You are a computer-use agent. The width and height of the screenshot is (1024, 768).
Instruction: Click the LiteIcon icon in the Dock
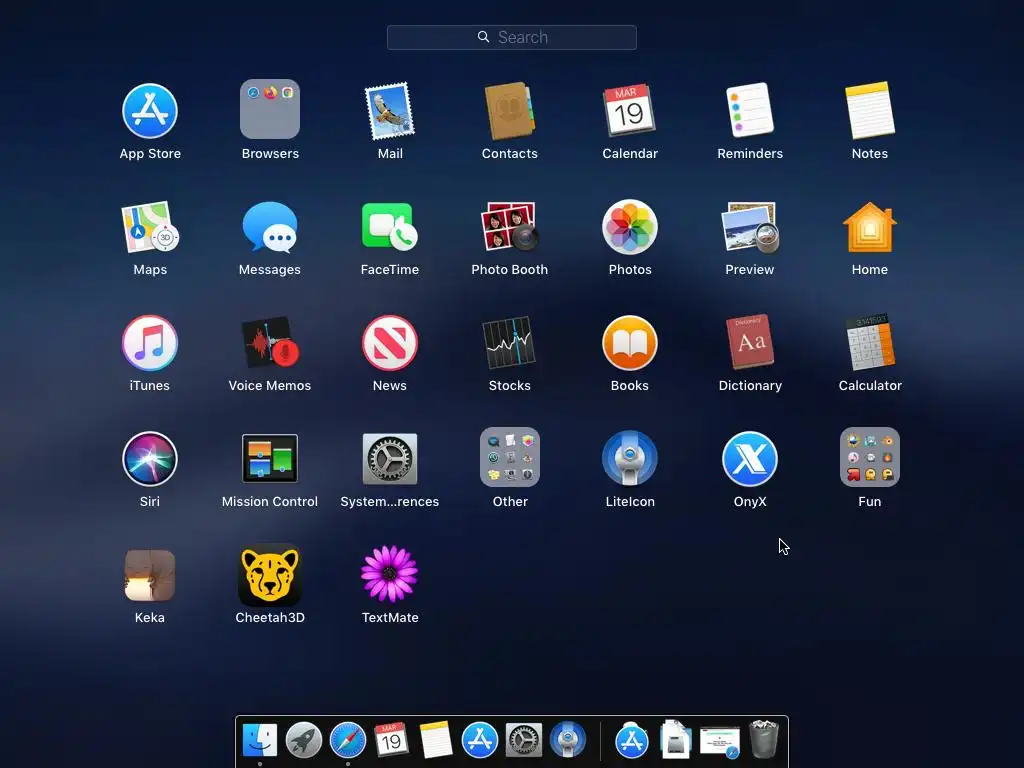[x=568, y=740]
